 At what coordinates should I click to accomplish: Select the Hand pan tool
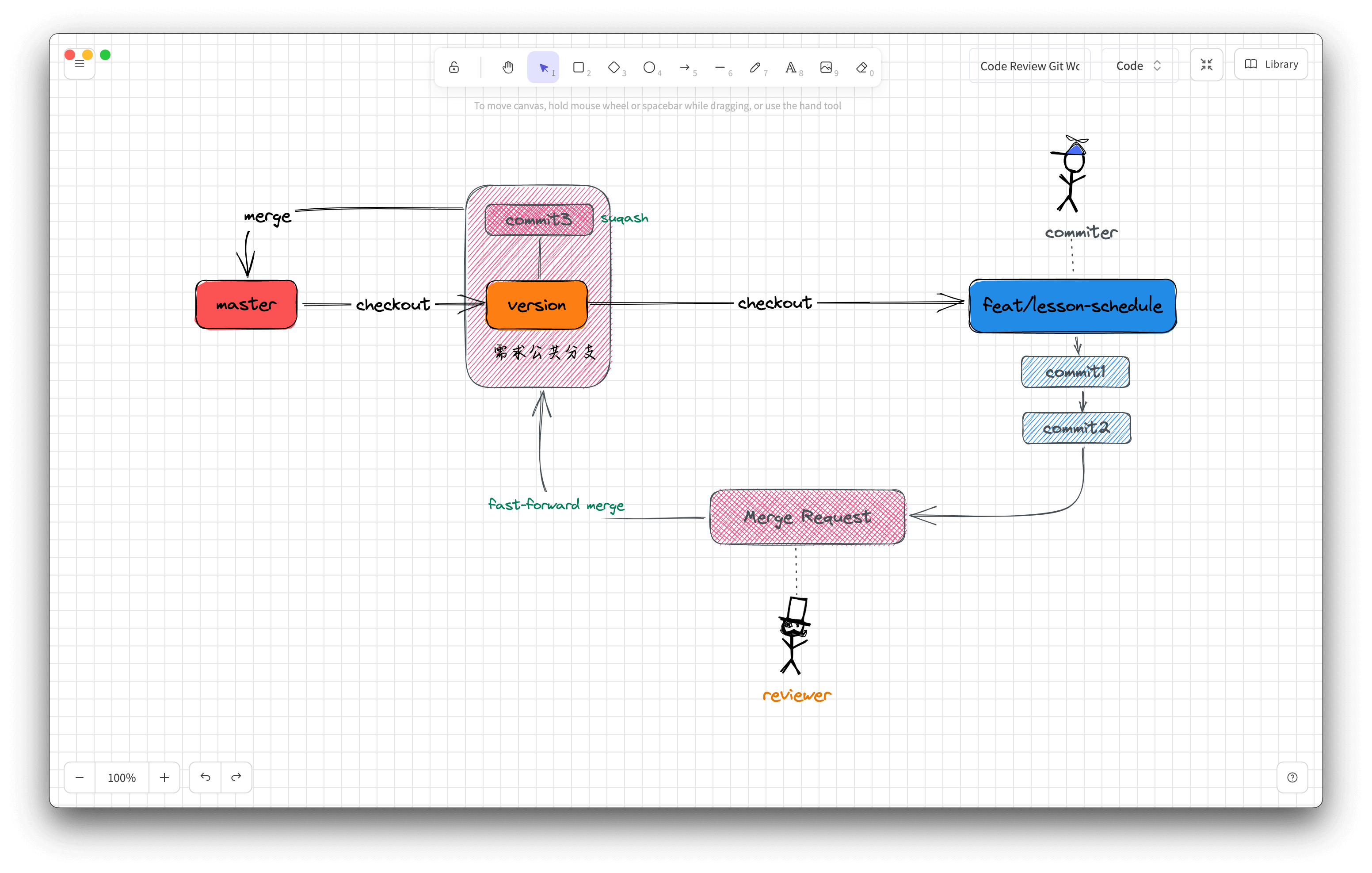point(508,67)
